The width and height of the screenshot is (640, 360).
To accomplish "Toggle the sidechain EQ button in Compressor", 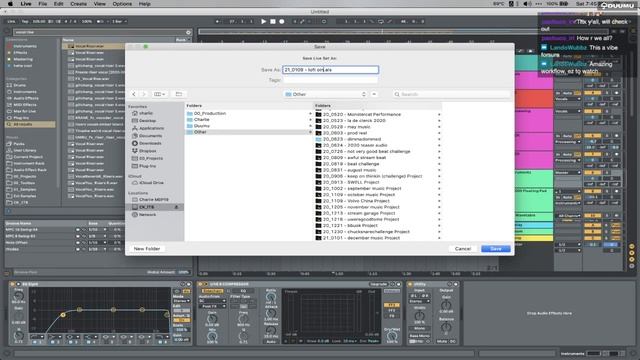I will [x=243, y=291].
